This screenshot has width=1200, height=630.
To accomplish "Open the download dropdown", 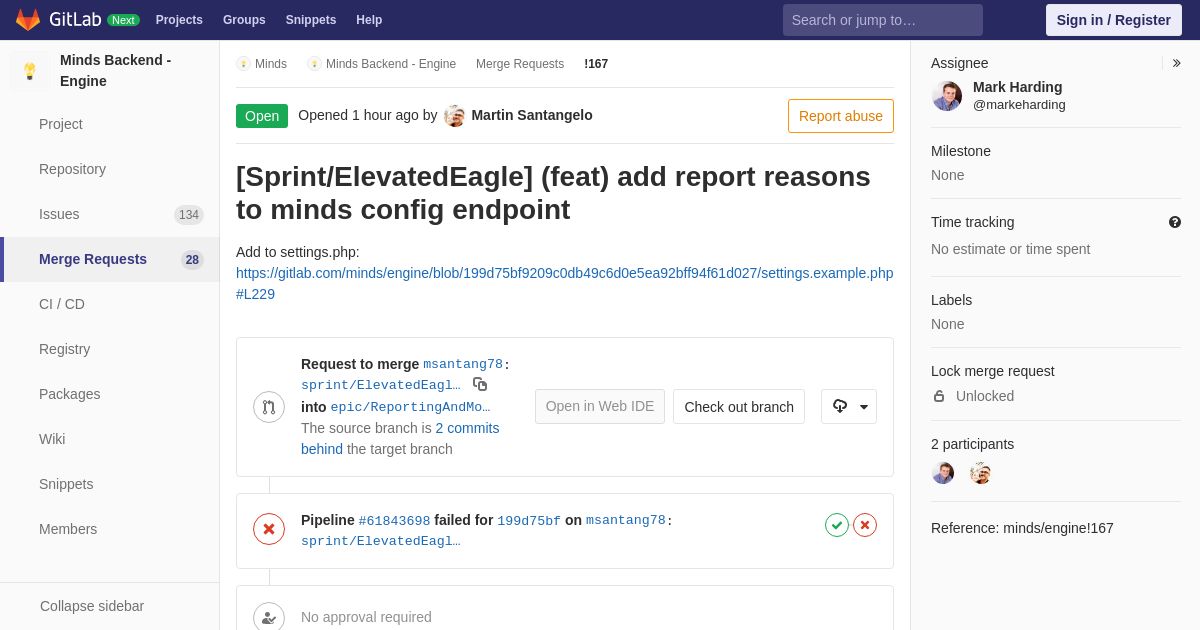I will click(849, 407).
